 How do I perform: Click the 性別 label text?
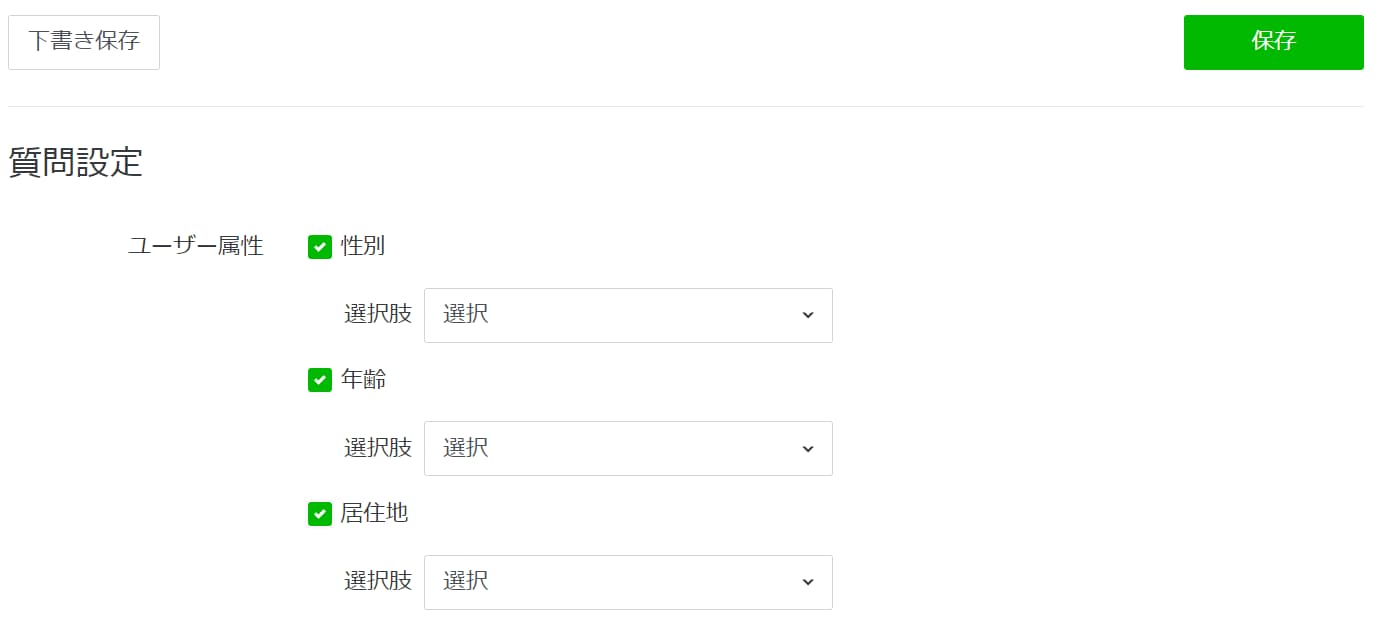pyautogui.click(x=363, y=246)
